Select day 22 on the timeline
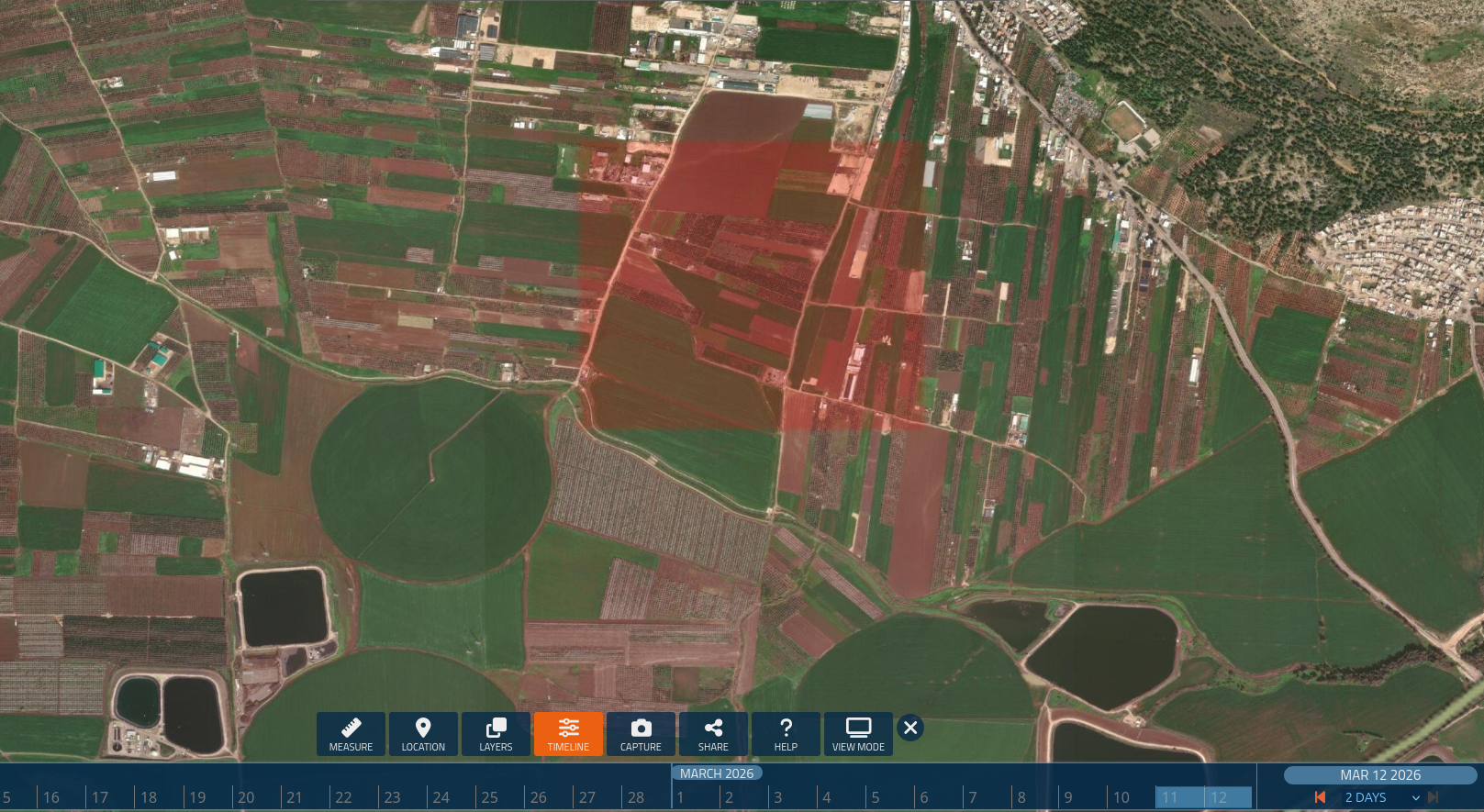Viewport: 1484px width, 812px height. [x=343, y=797]
